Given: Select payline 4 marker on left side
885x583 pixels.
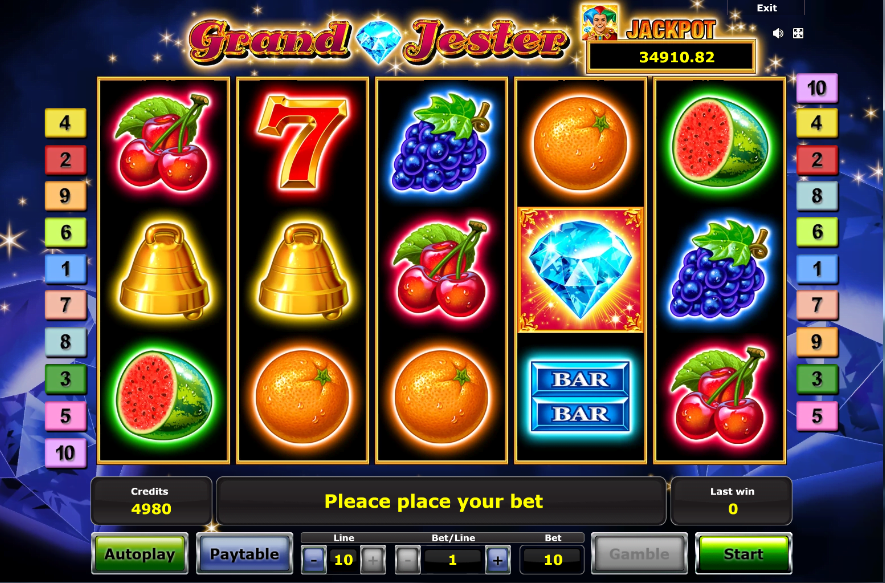Looking at the screenshot, I should pyautogui.click(x=65, y=122).
